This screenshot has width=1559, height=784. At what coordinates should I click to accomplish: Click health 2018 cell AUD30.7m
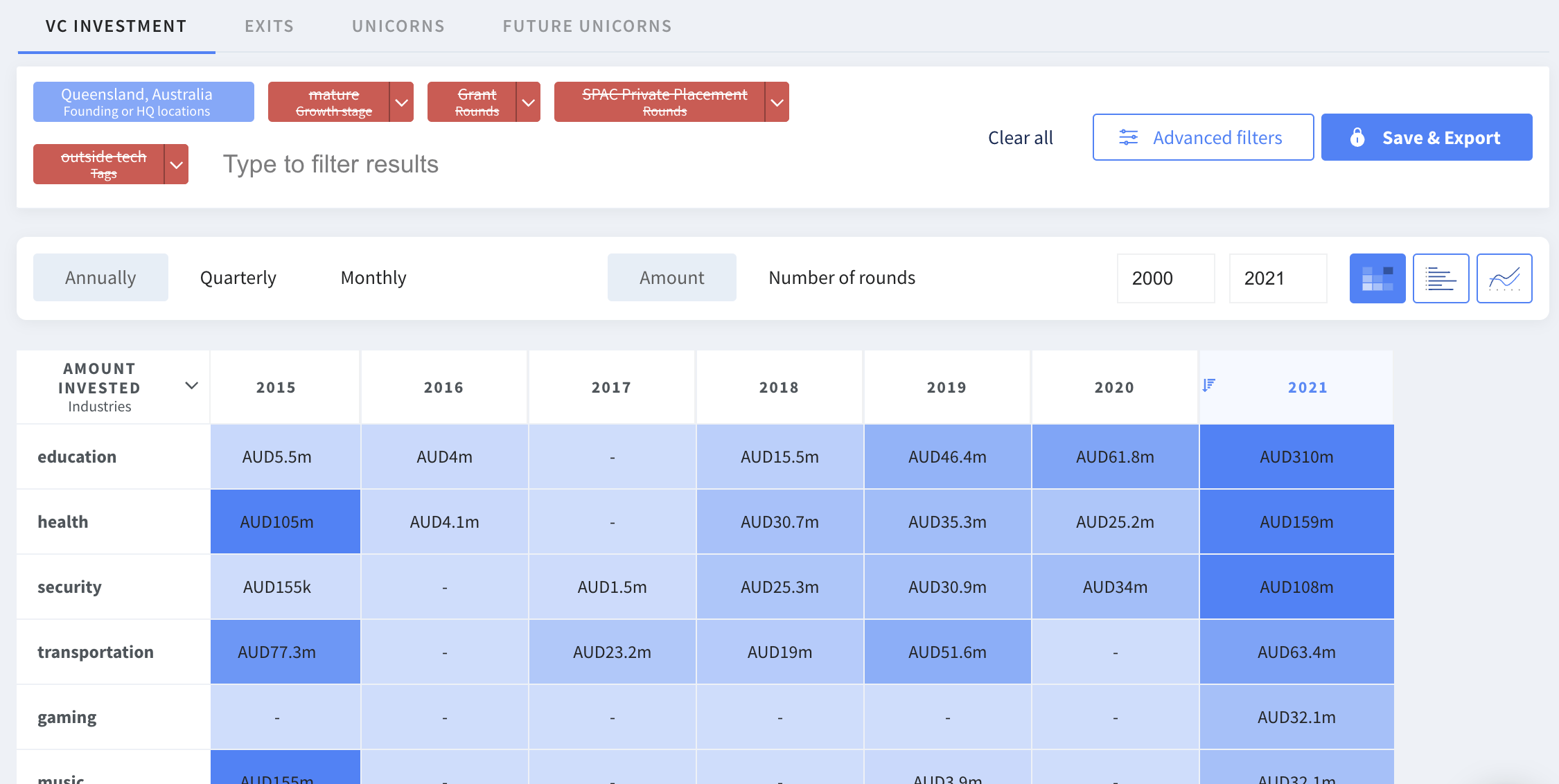[779, 522]
